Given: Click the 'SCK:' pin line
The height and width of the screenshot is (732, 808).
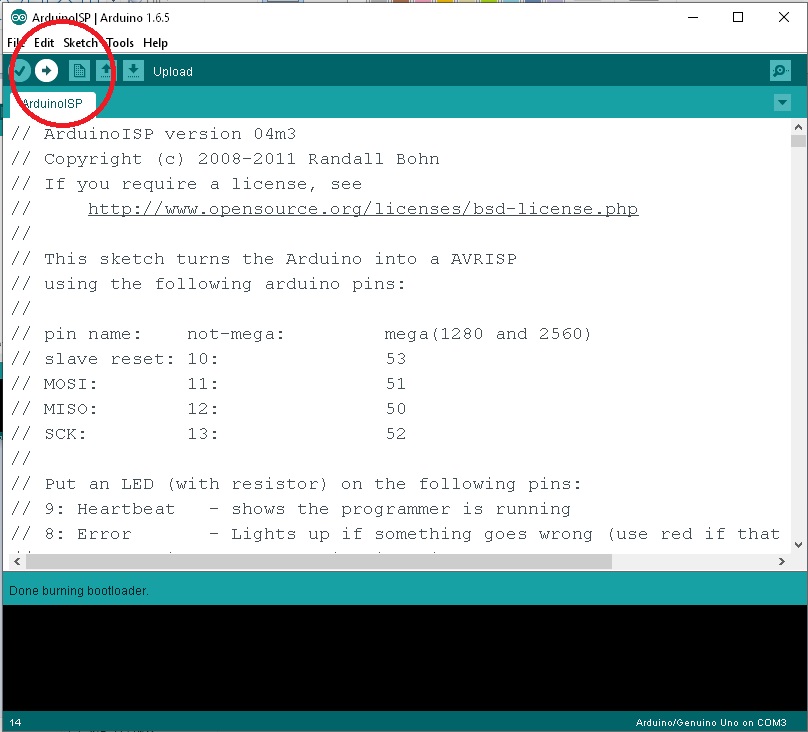Looking at the screenshot, I should coord(209,434).
